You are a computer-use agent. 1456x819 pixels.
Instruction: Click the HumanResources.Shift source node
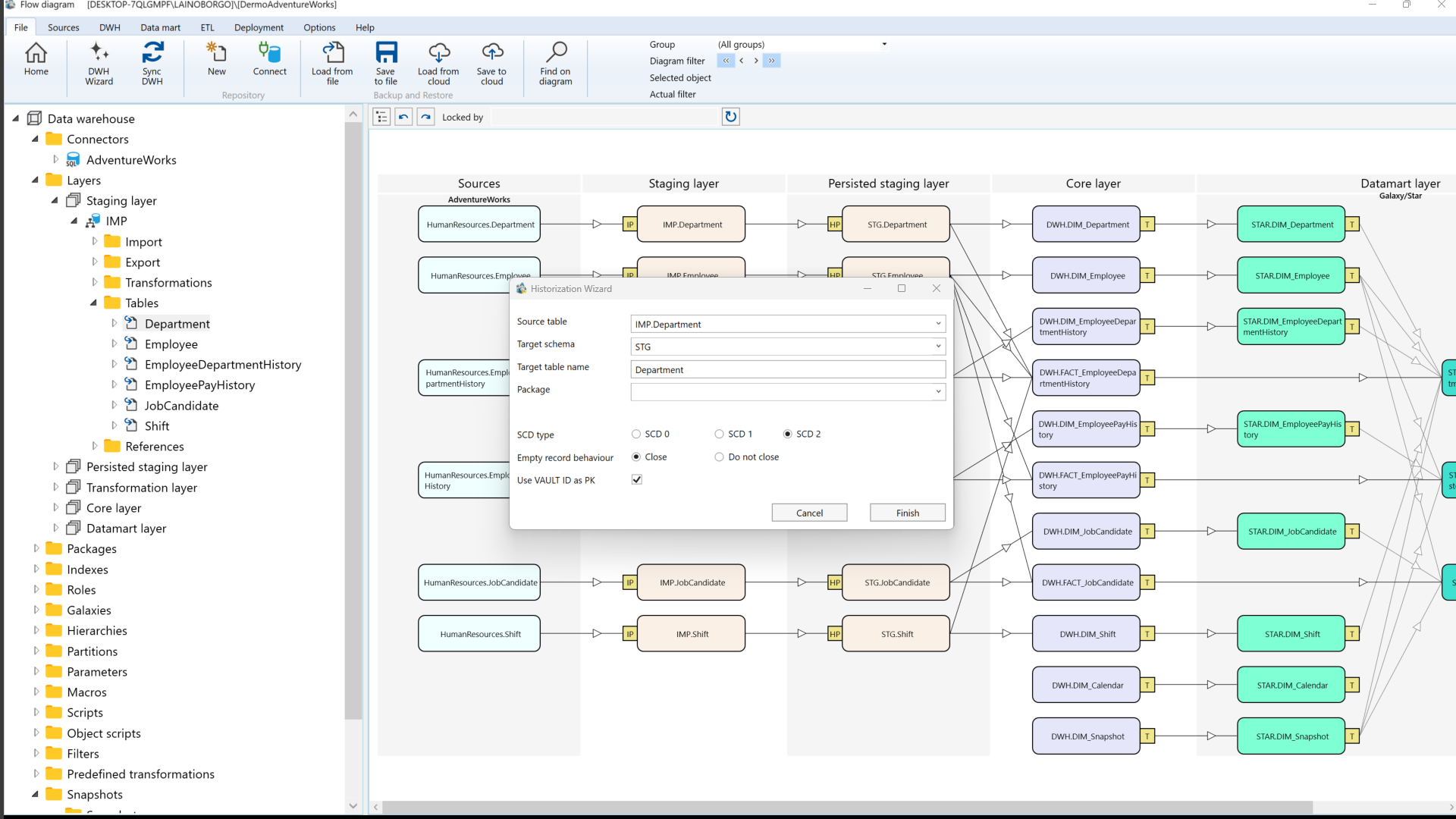479,634
